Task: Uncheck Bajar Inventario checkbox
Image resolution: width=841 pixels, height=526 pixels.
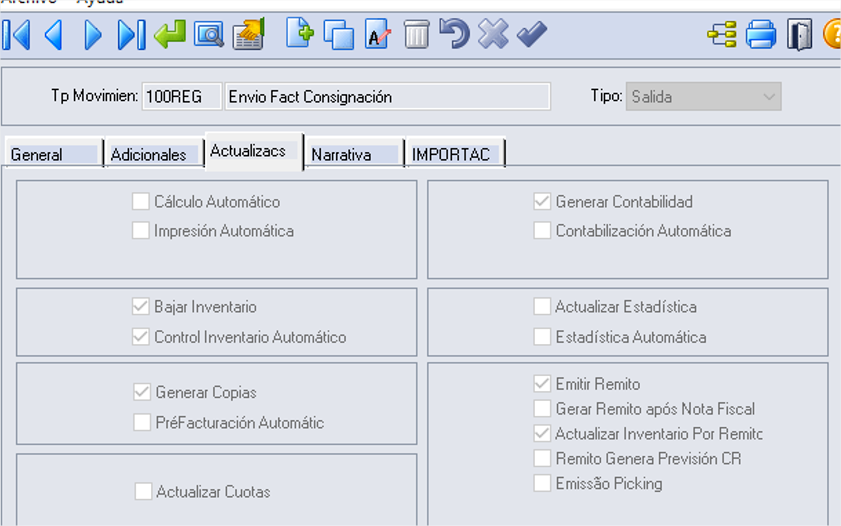Action: 141,307
